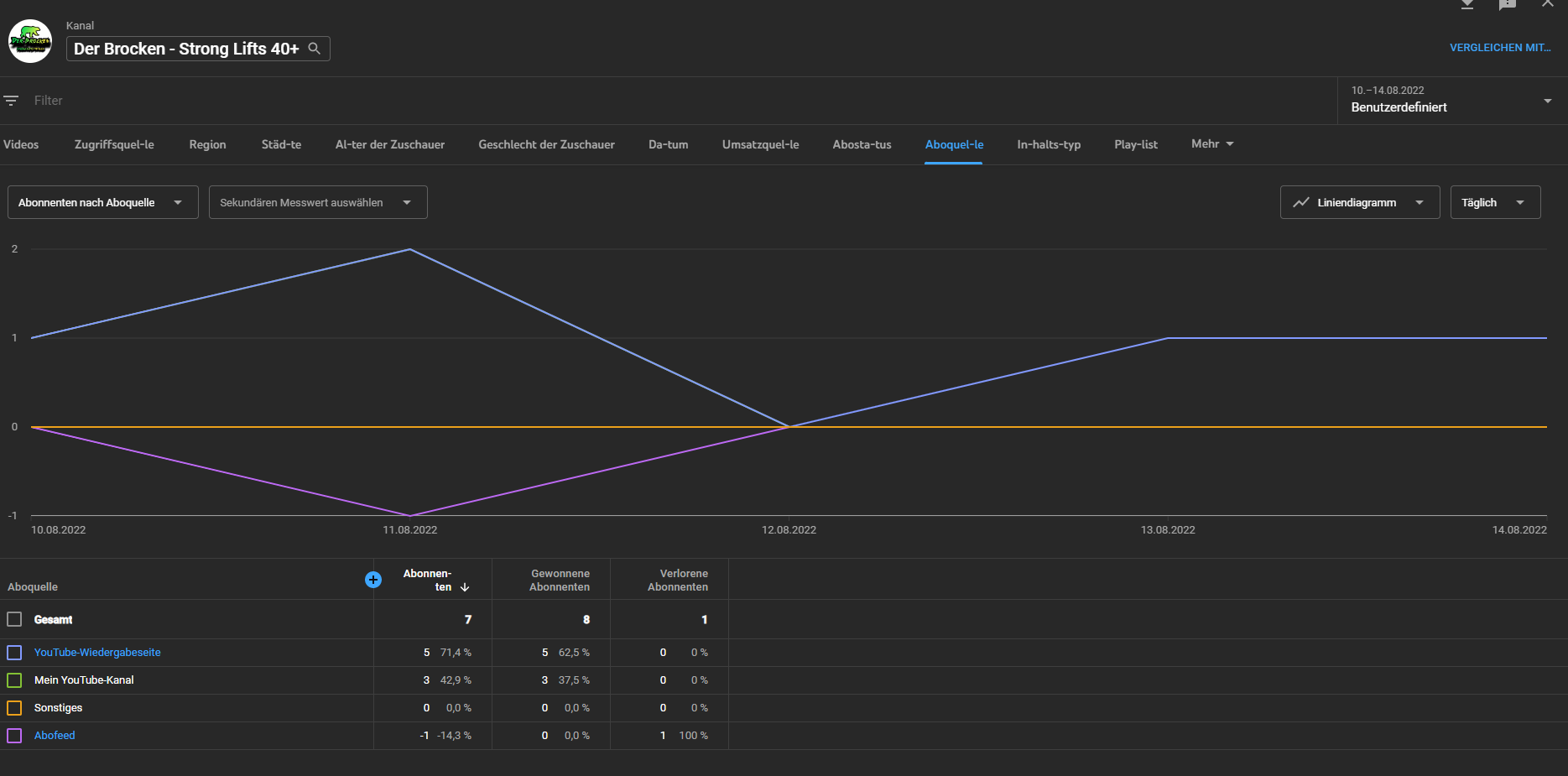Click the VERGLEICHEN MIT link
The image size is (1568, 776).
[1499, 48]
